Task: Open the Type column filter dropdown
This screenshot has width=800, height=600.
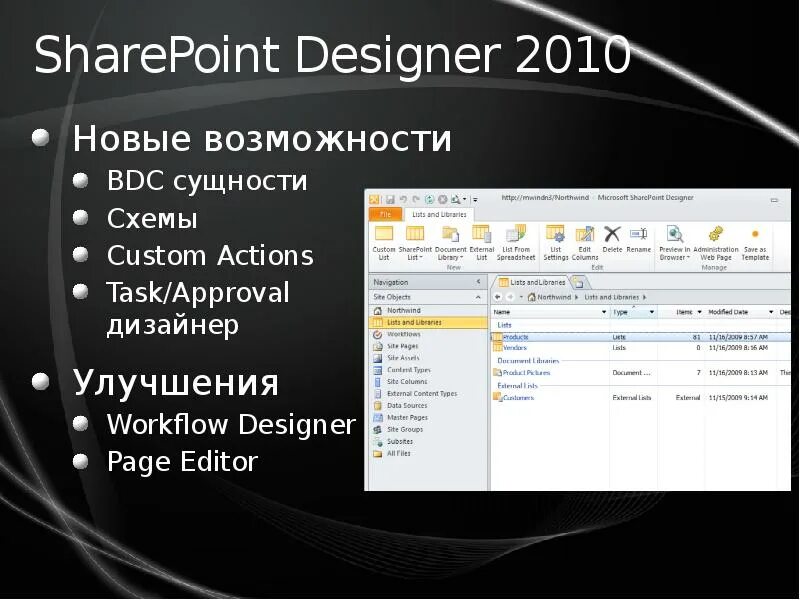Action: (652, 312)
